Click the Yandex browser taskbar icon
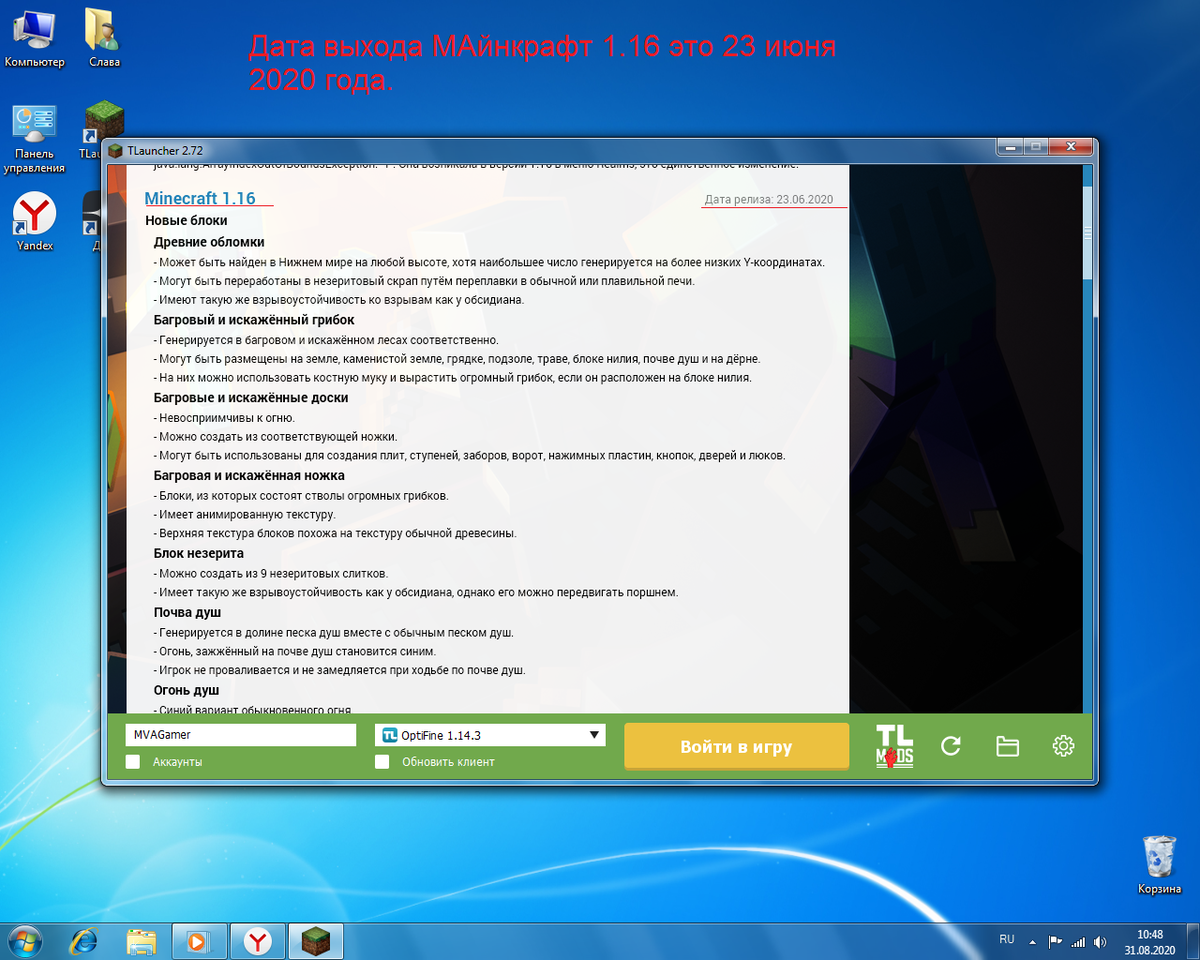Screen dimensions: 1200x960 [258, 941]
